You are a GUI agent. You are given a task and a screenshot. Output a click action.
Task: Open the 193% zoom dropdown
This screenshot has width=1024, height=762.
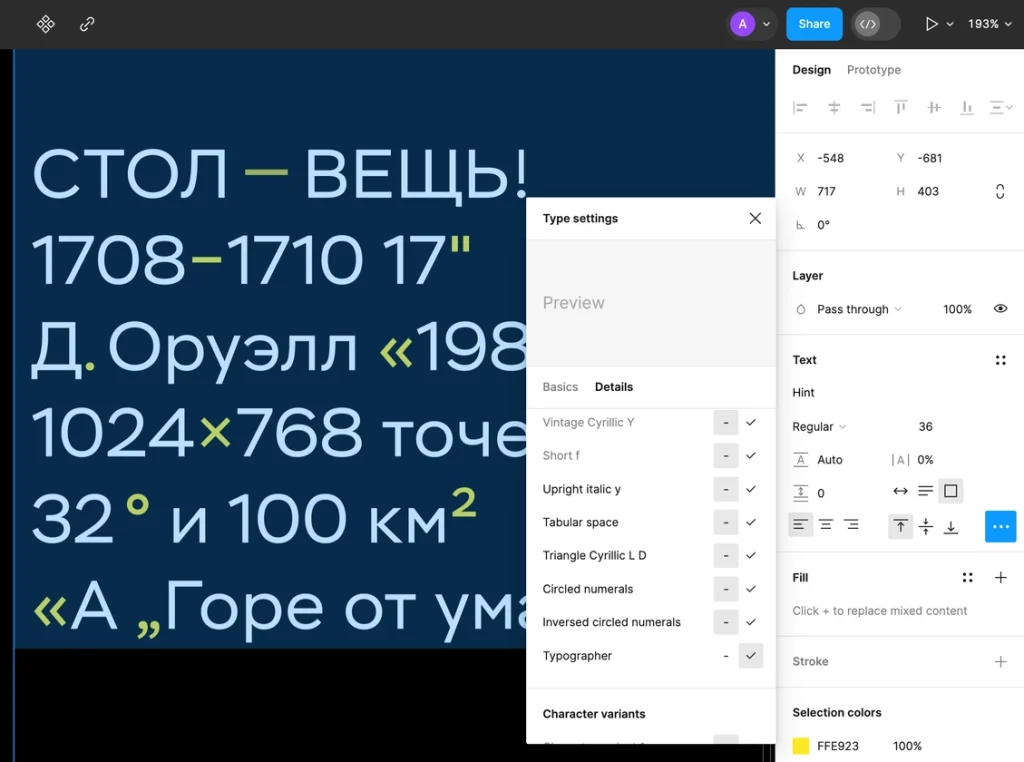point(989,24)
